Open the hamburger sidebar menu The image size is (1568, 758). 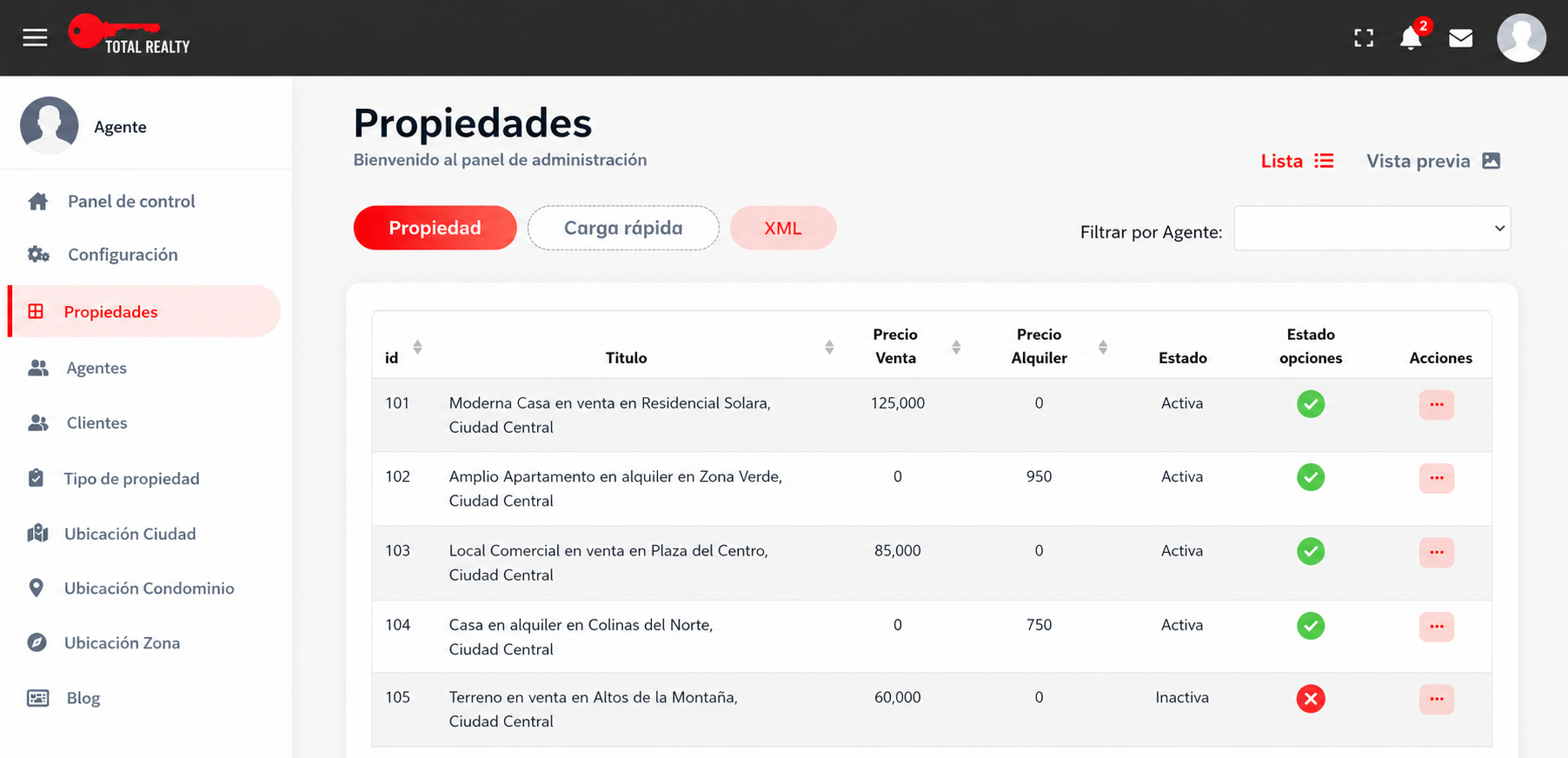35,37
